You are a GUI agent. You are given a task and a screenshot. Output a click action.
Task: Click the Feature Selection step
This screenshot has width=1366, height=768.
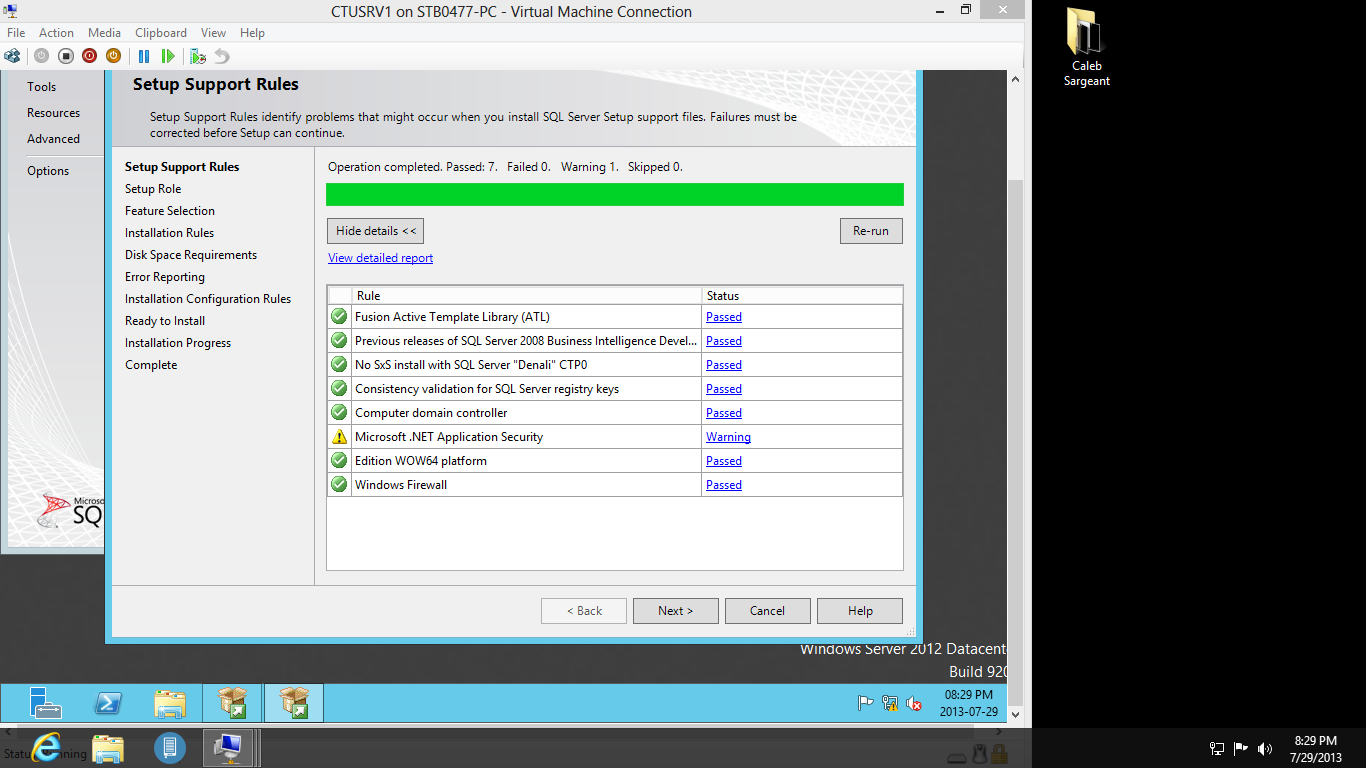(x=170, y=211)
